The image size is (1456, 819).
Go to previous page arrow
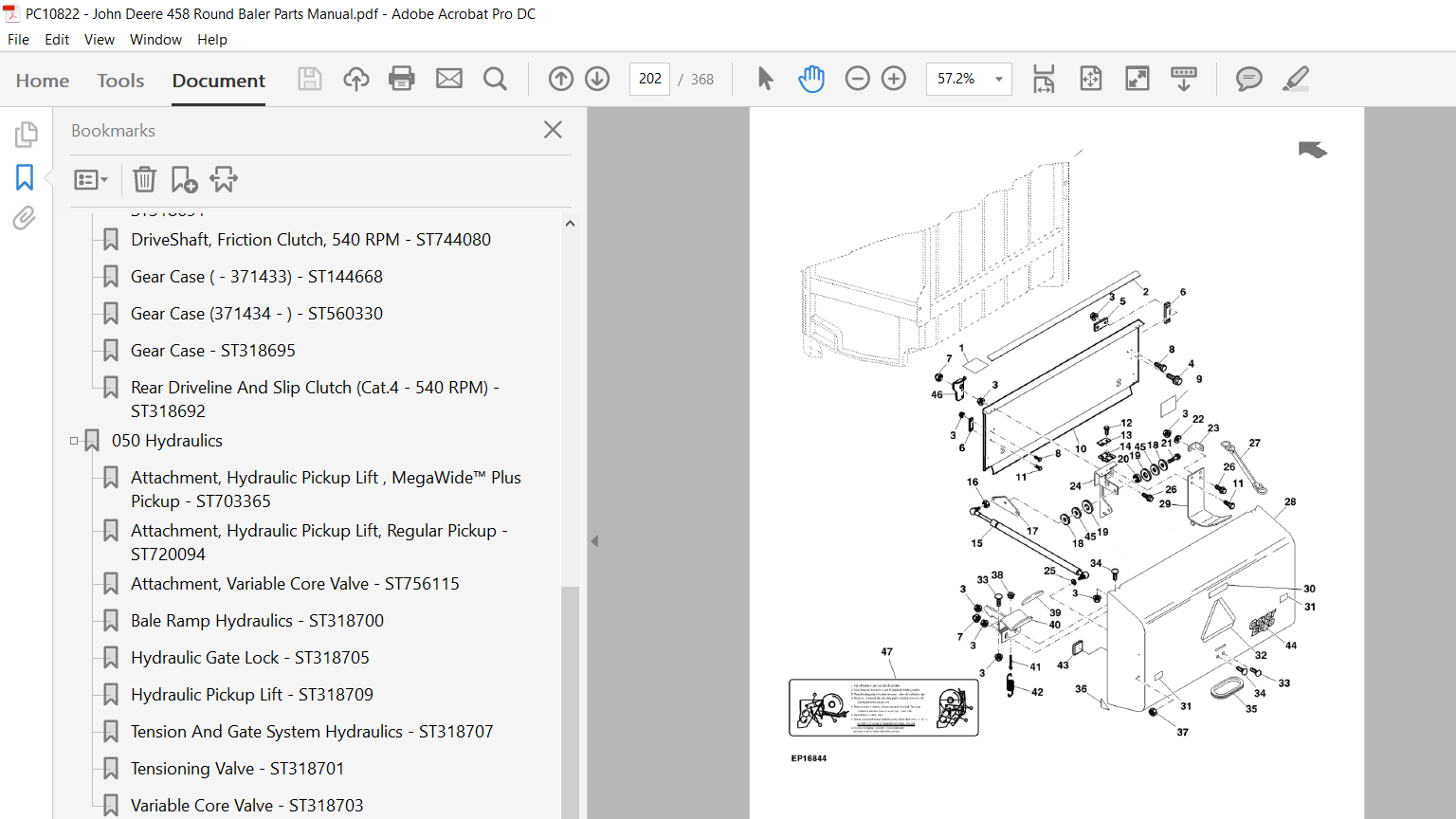[561, 79]
